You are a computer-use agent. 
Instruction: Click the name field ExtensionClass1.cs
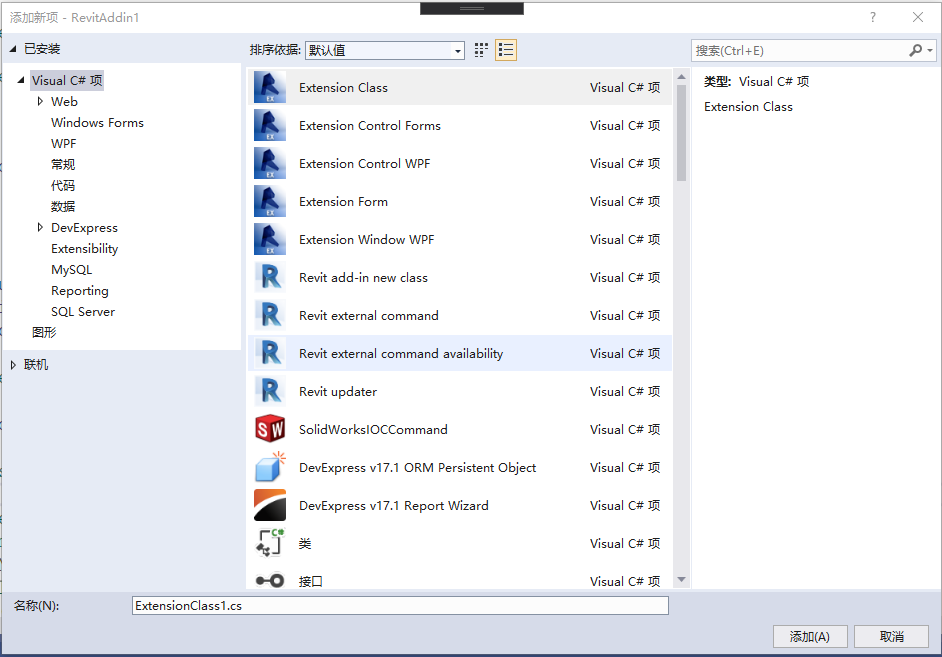400,605
